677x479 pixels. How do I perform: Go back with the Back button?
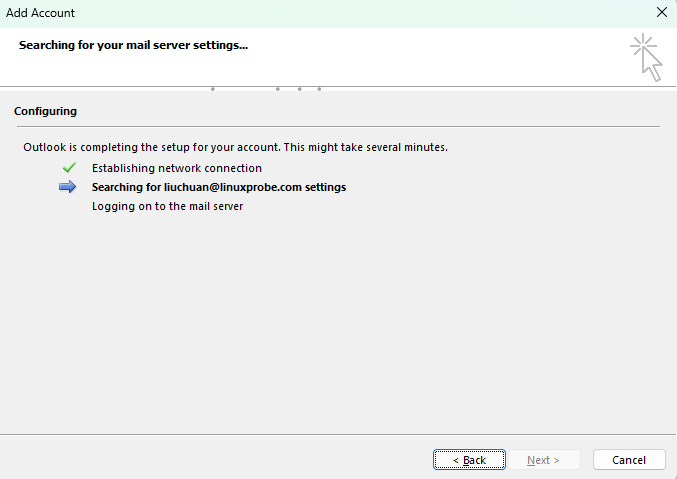point(469,460)
